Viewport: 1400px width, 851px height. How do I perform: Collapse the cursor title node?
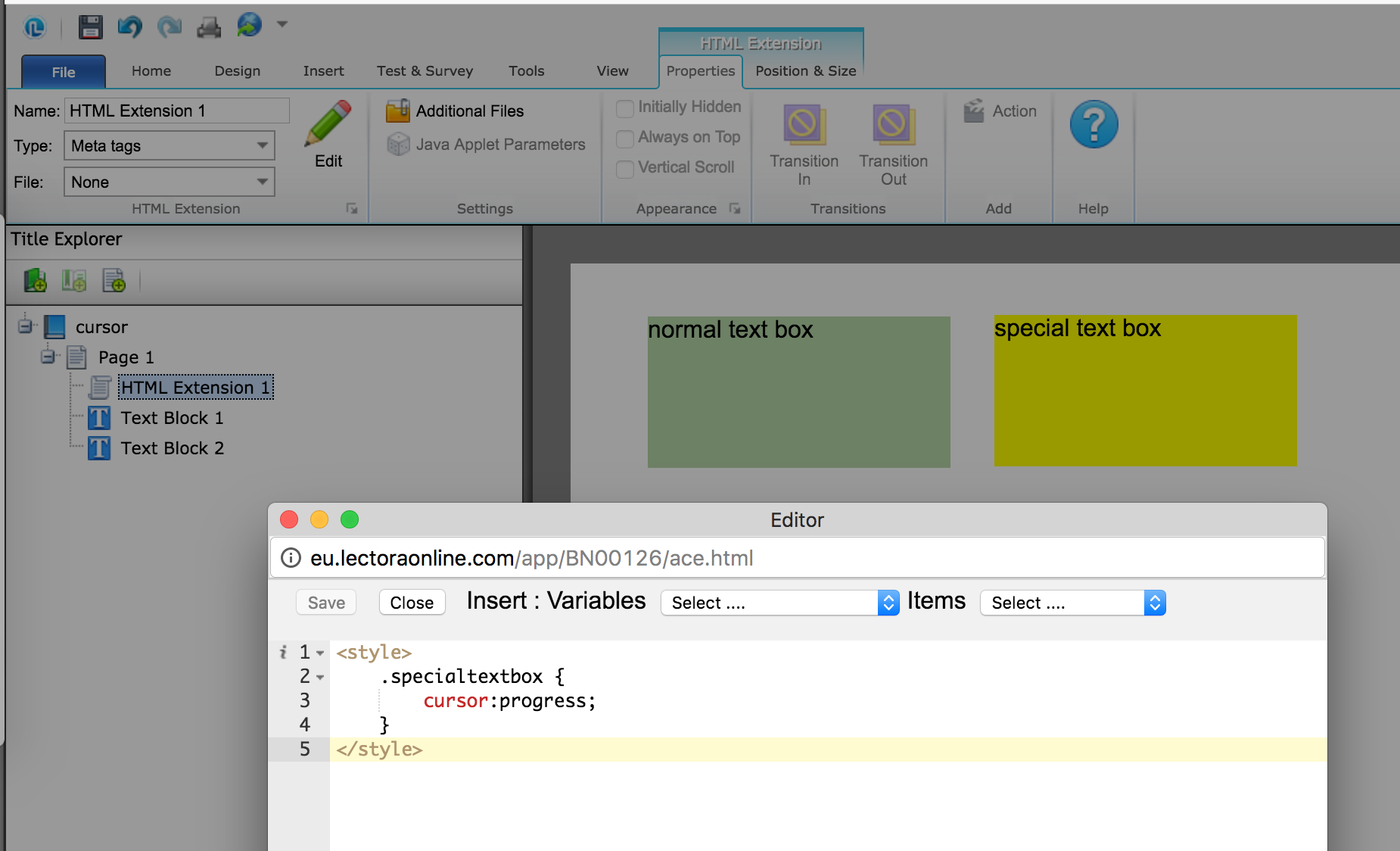coord(26,326)
